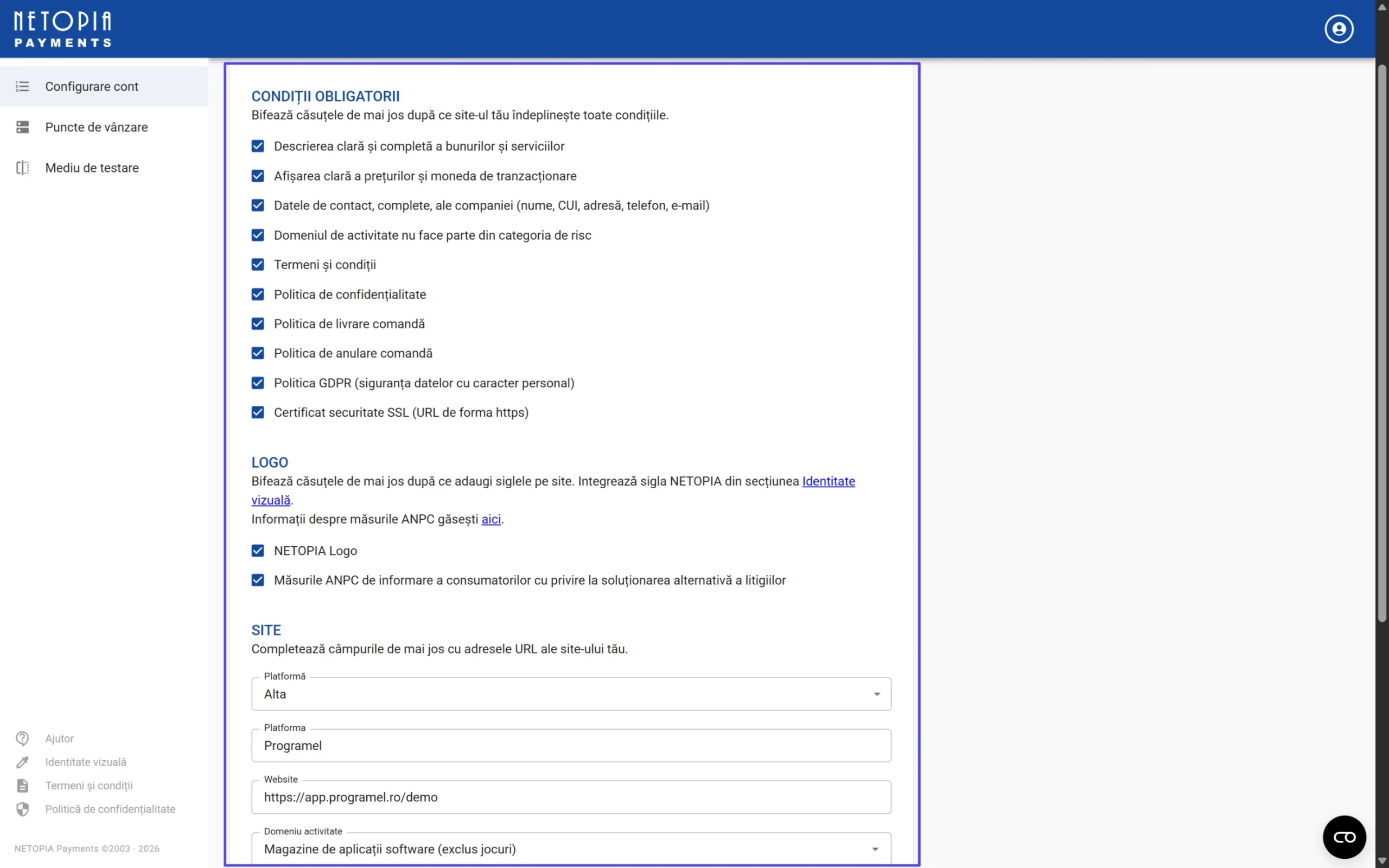Click the Politică de confidențialitate shield icon
This screenshot has width=1389, height=868.
22,809
